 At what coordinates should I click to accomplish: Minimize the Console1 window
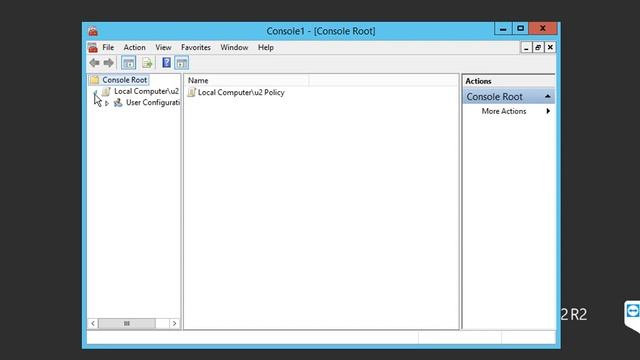pyautogui.click(x=503, y=29)
